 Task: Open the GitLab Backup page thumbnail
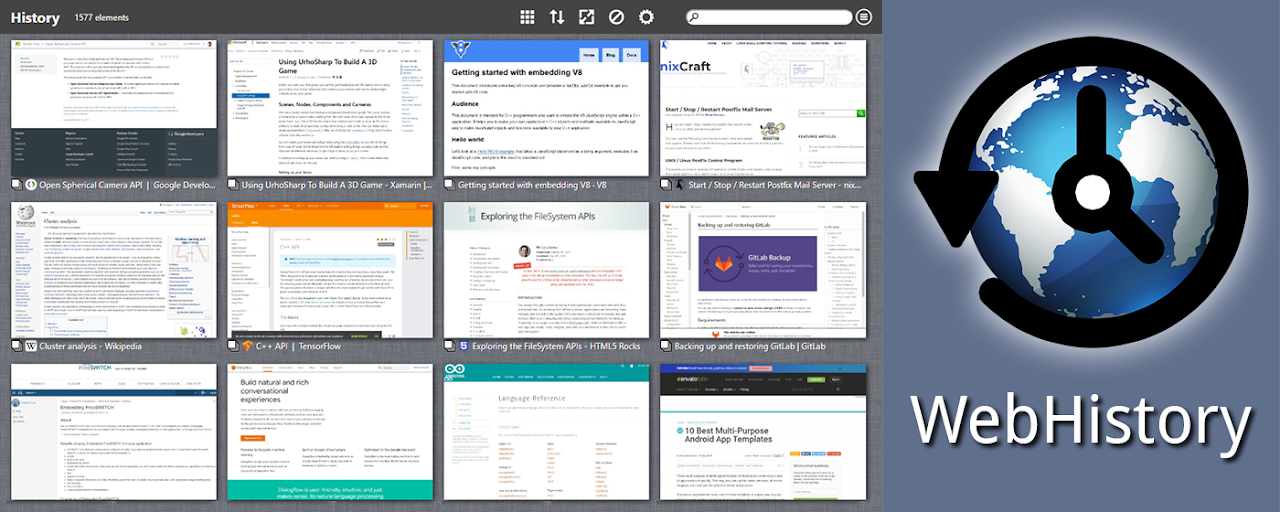[762, 270]
